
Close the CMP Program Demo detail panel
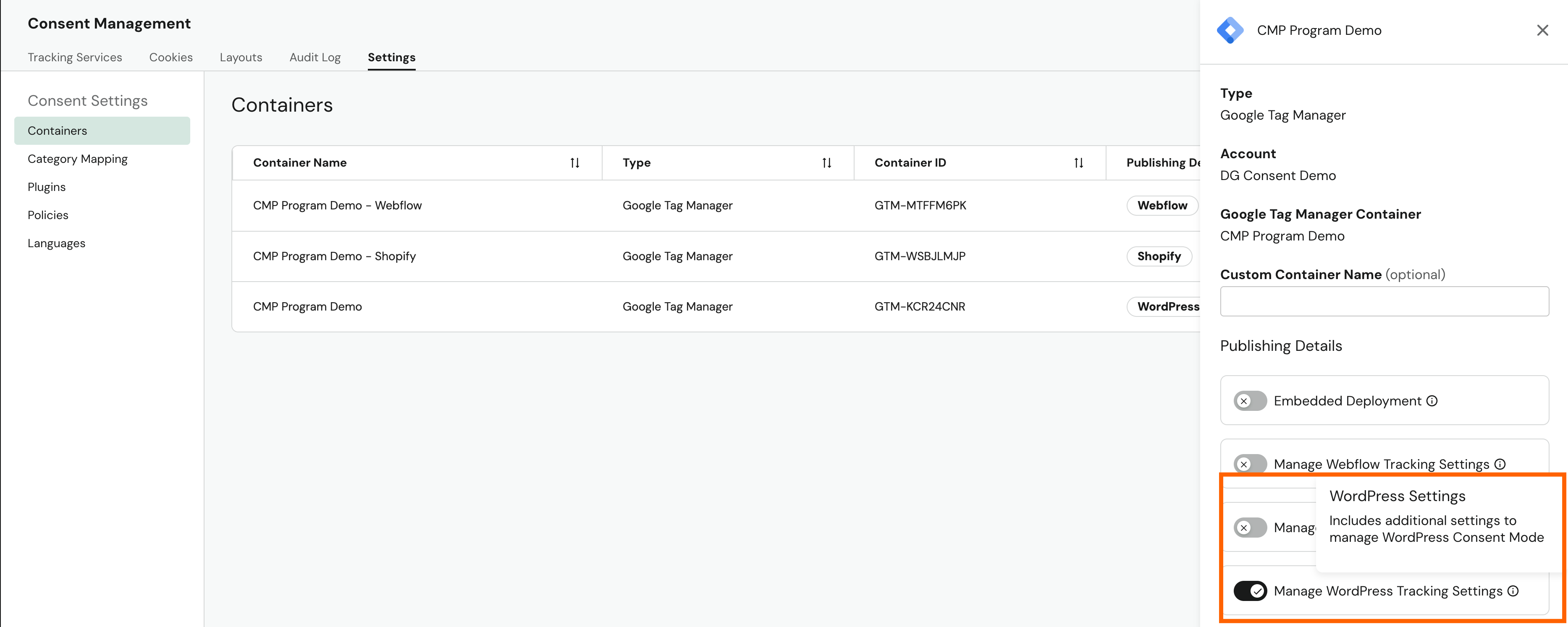1542,29
